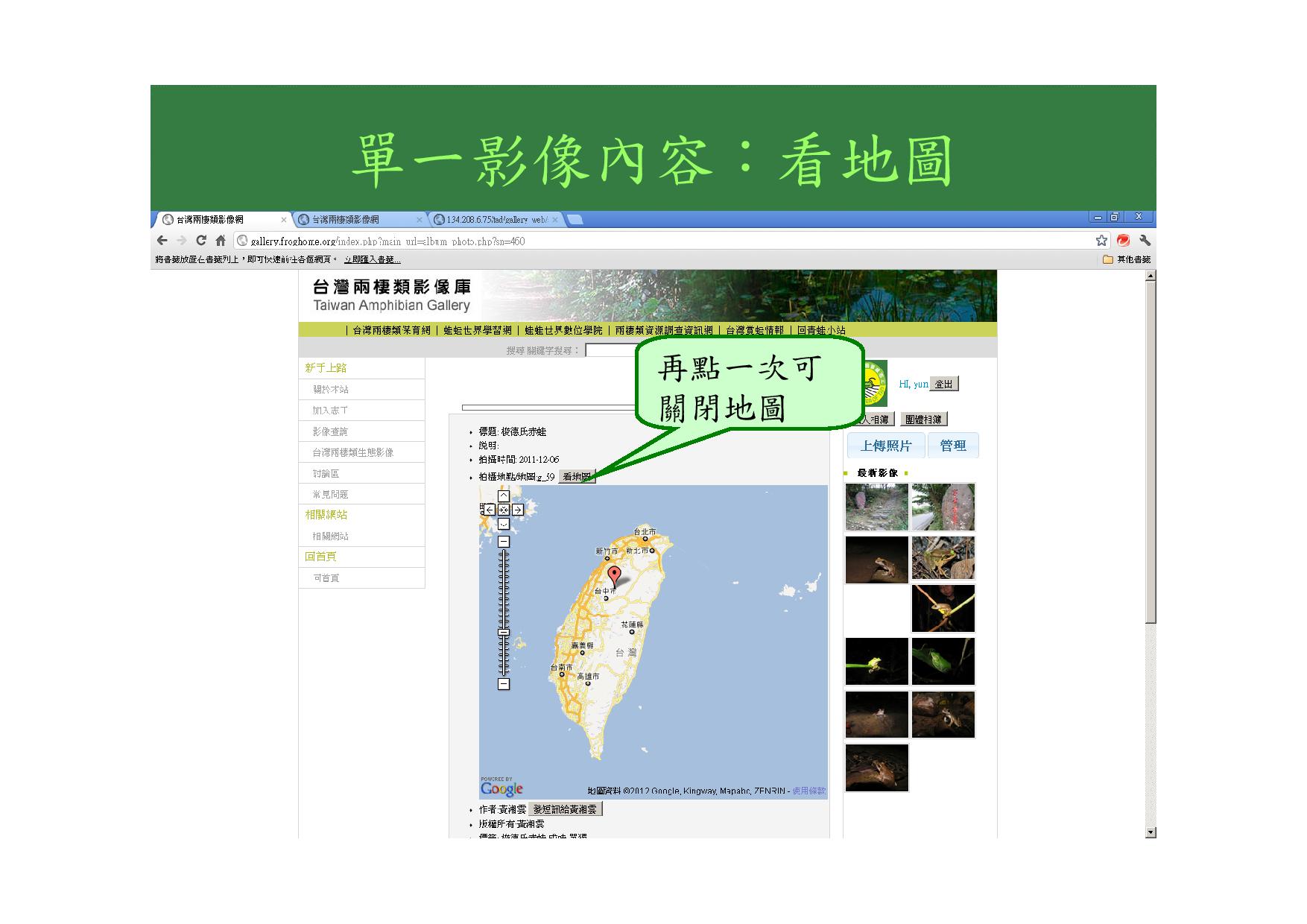Open 常見問題 in sidebar
This screenshot has height=924, width=1307.
pos(330,494)
